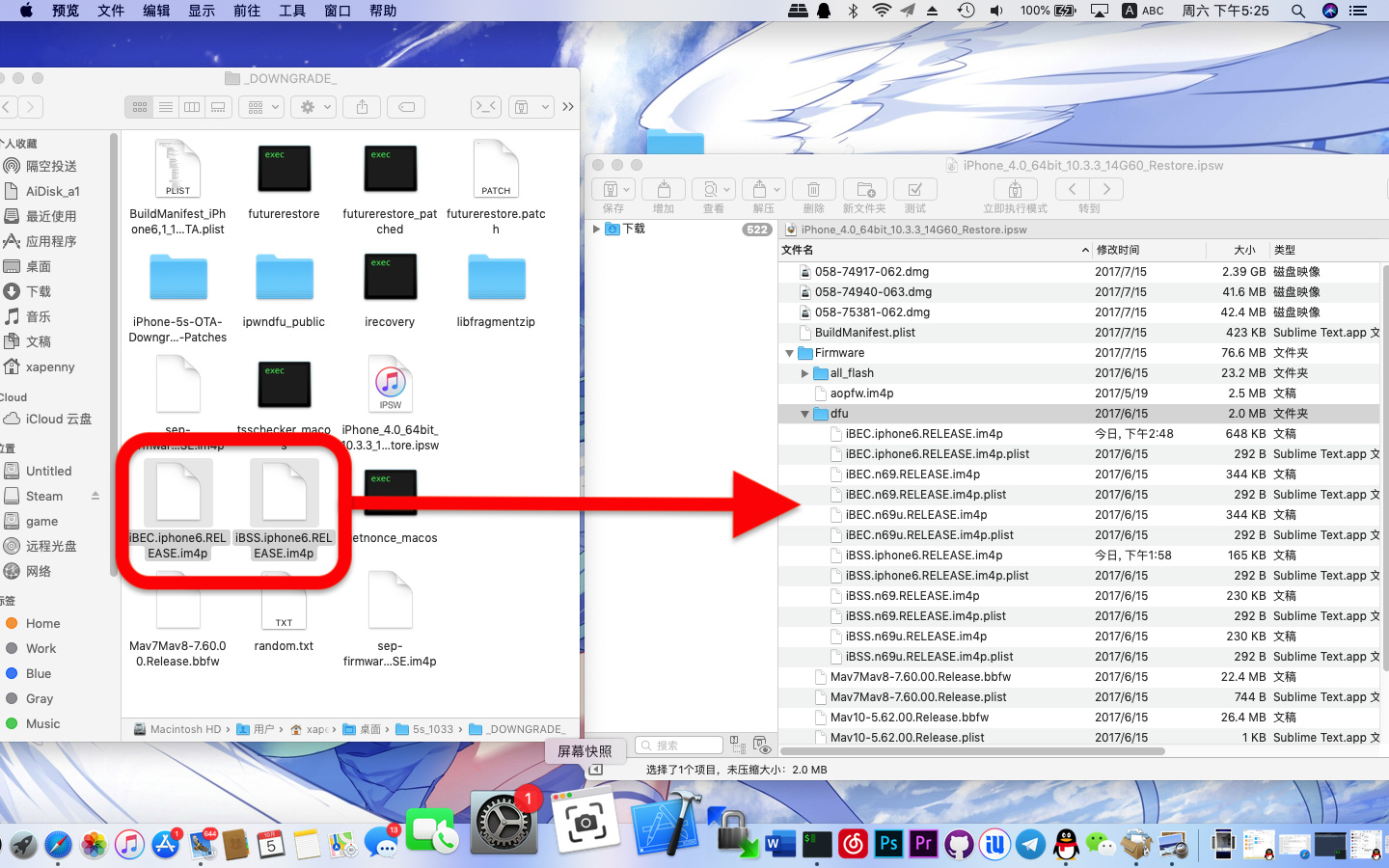
Task: Select the Blue tag in Finder sidebar
Action: coord(39,673)
